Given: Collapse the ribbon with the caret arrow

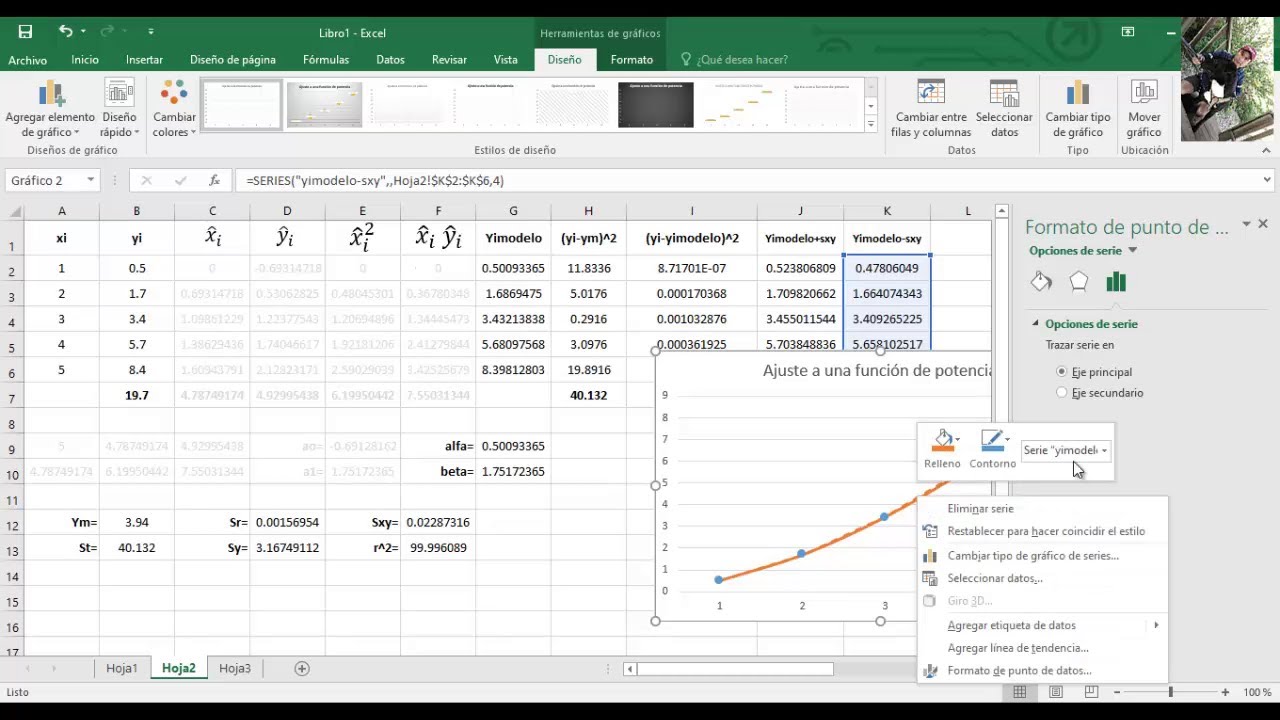Looking at the screenshot, I should point(1266,150).
